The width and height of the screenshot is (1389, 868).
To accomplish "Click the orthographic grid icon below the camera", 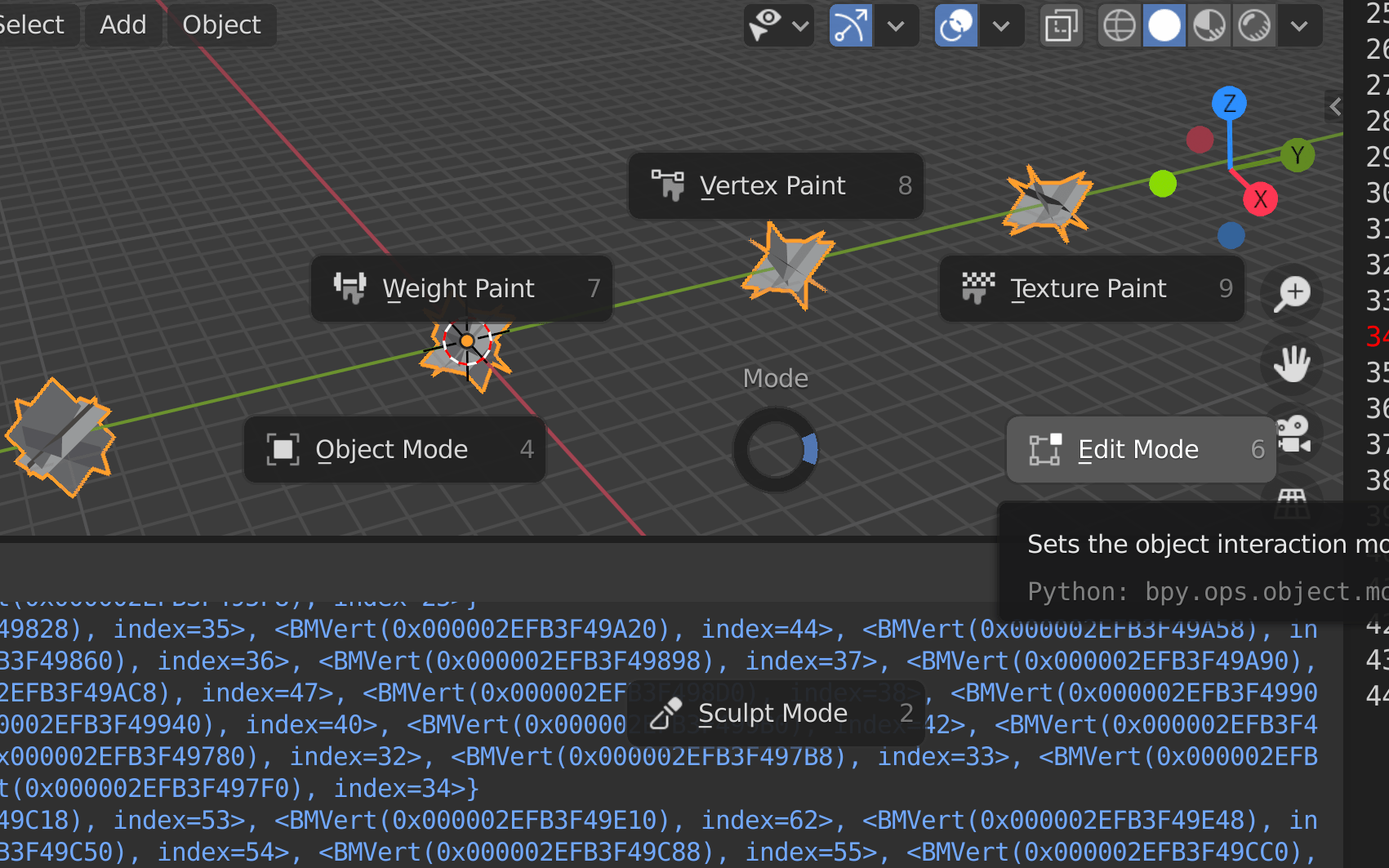I will pos(1293,500).
